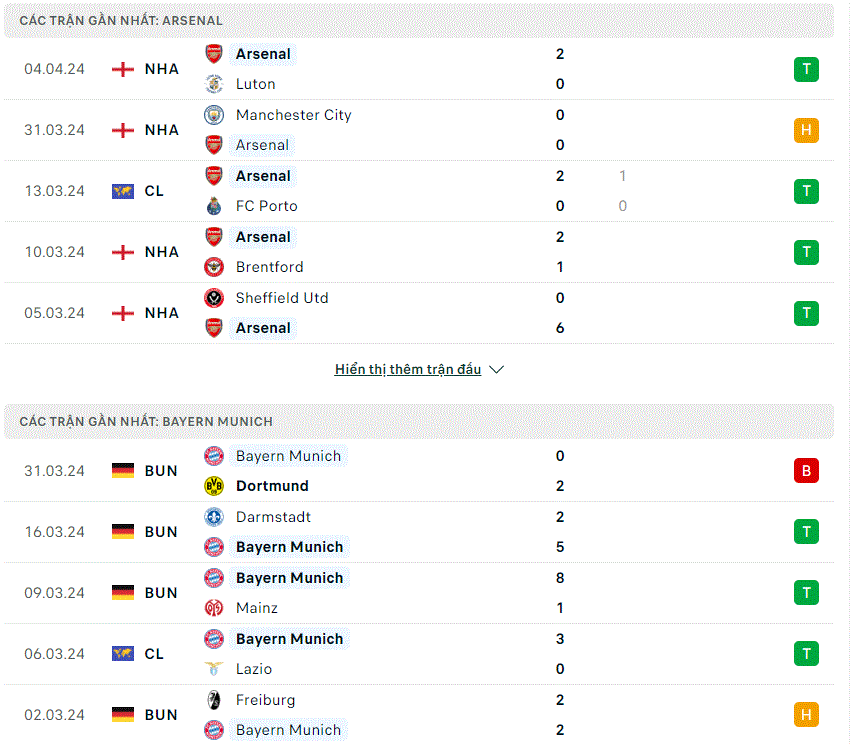Click green T badge for Arsenal vs Luton
The image size is (850, 745).
point(806,69)
